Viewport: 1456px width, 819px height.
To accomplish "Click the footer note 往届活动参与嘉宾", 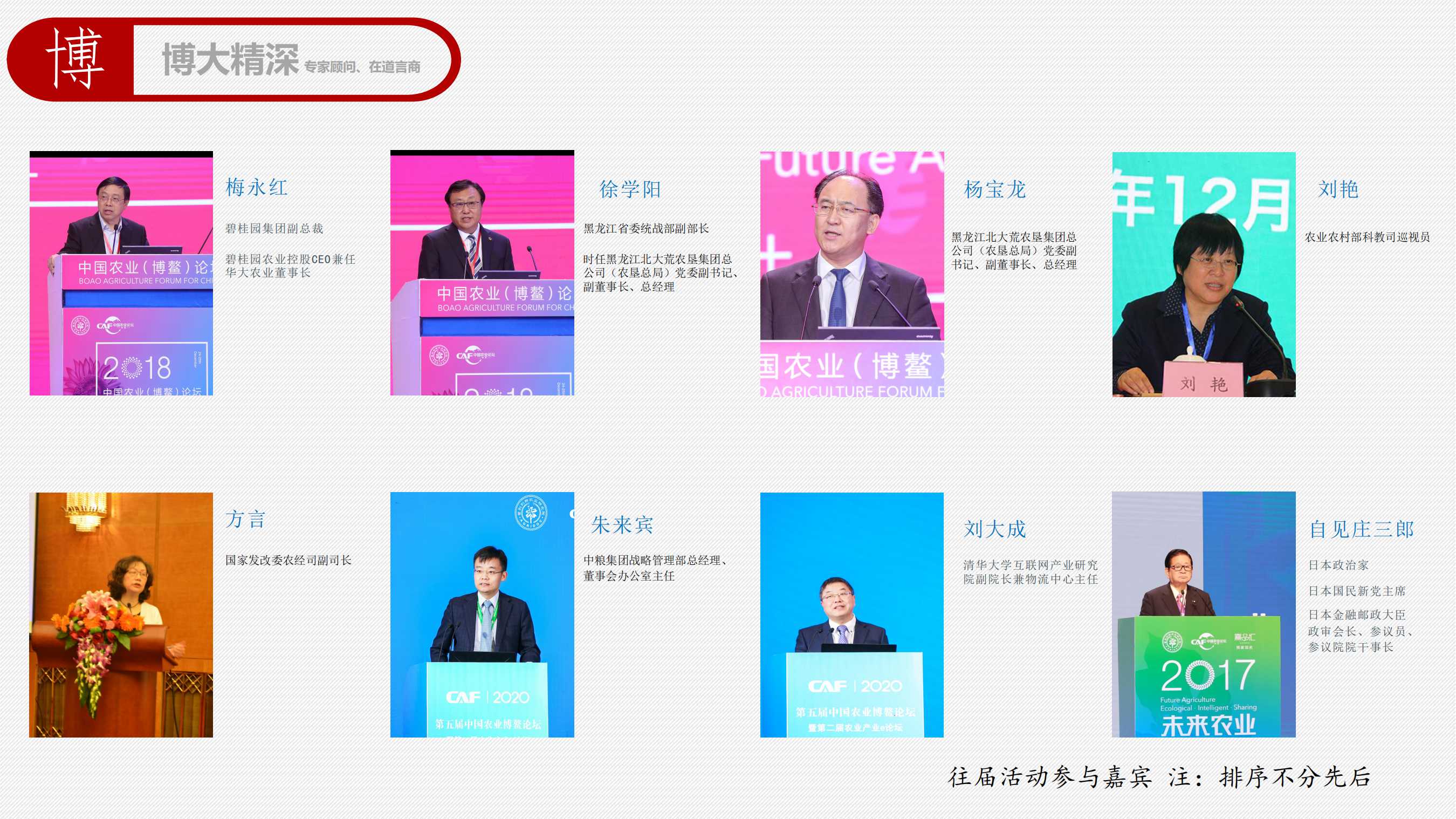I will (1049, 776).
